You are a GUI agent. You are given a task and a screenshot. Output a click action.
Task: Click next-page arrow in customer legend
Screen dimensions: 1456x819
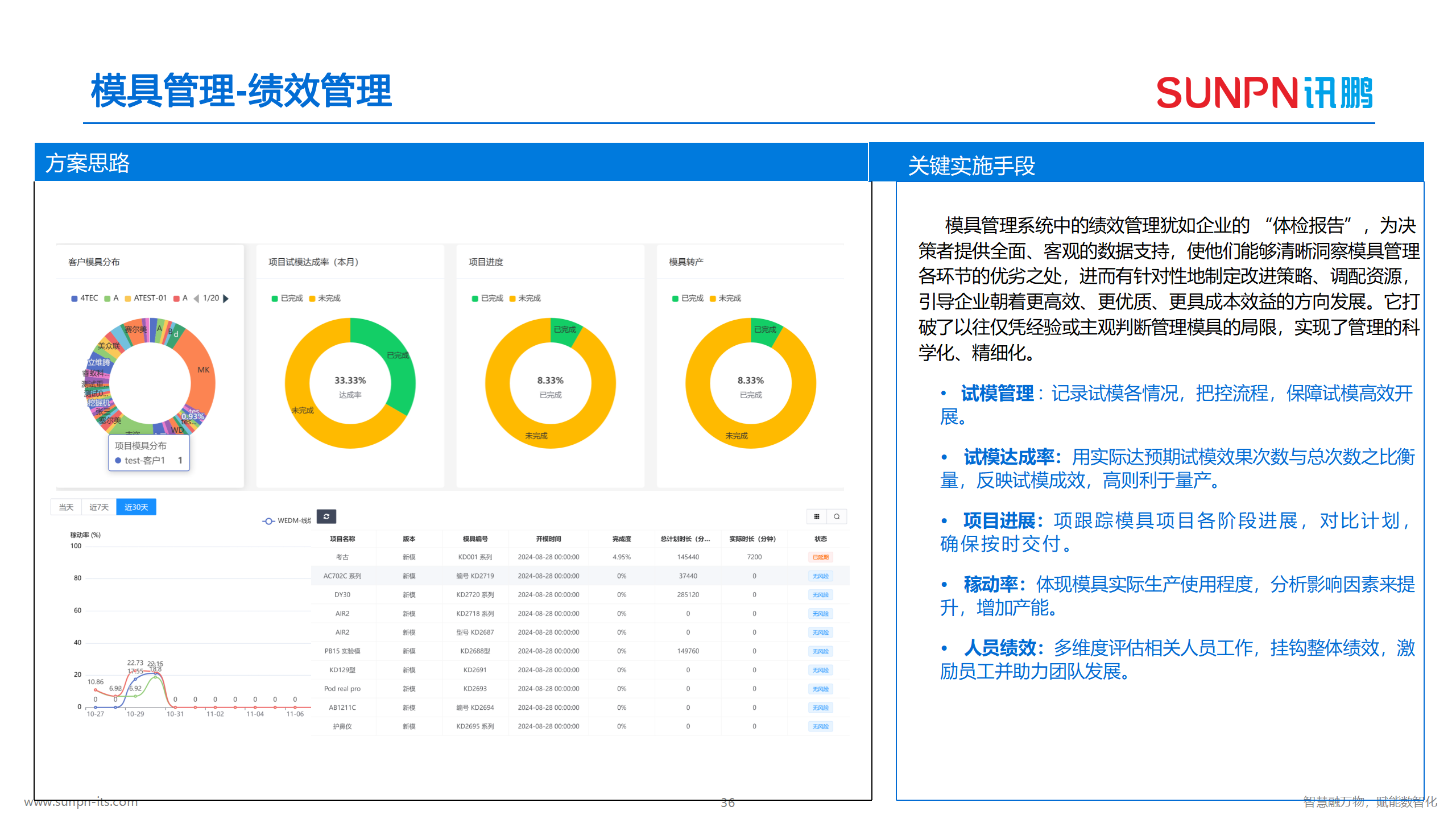pos(226,299)
